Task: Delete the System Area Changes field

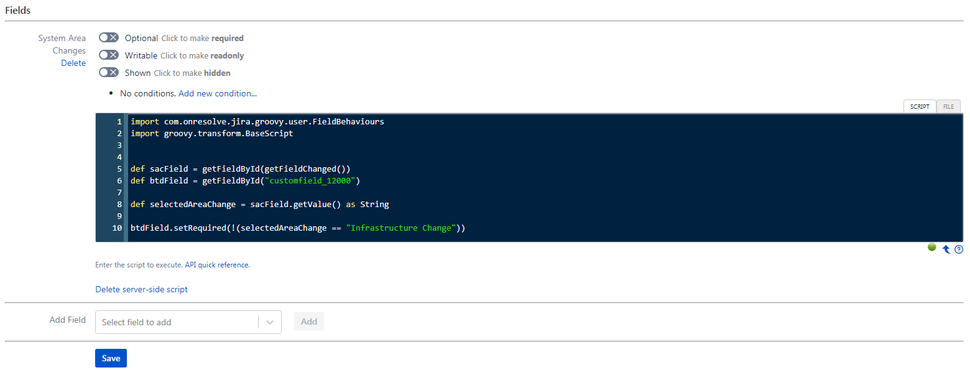Action: point(73,63)
